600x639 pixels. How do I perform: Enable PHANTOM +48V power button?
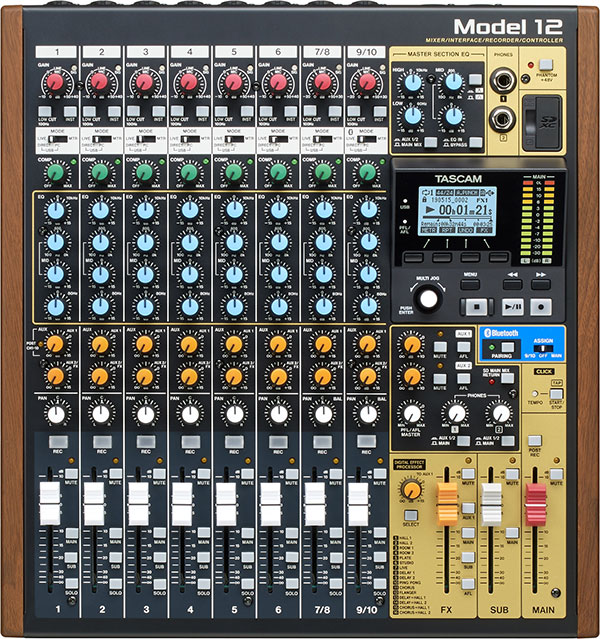pos(545,65)
